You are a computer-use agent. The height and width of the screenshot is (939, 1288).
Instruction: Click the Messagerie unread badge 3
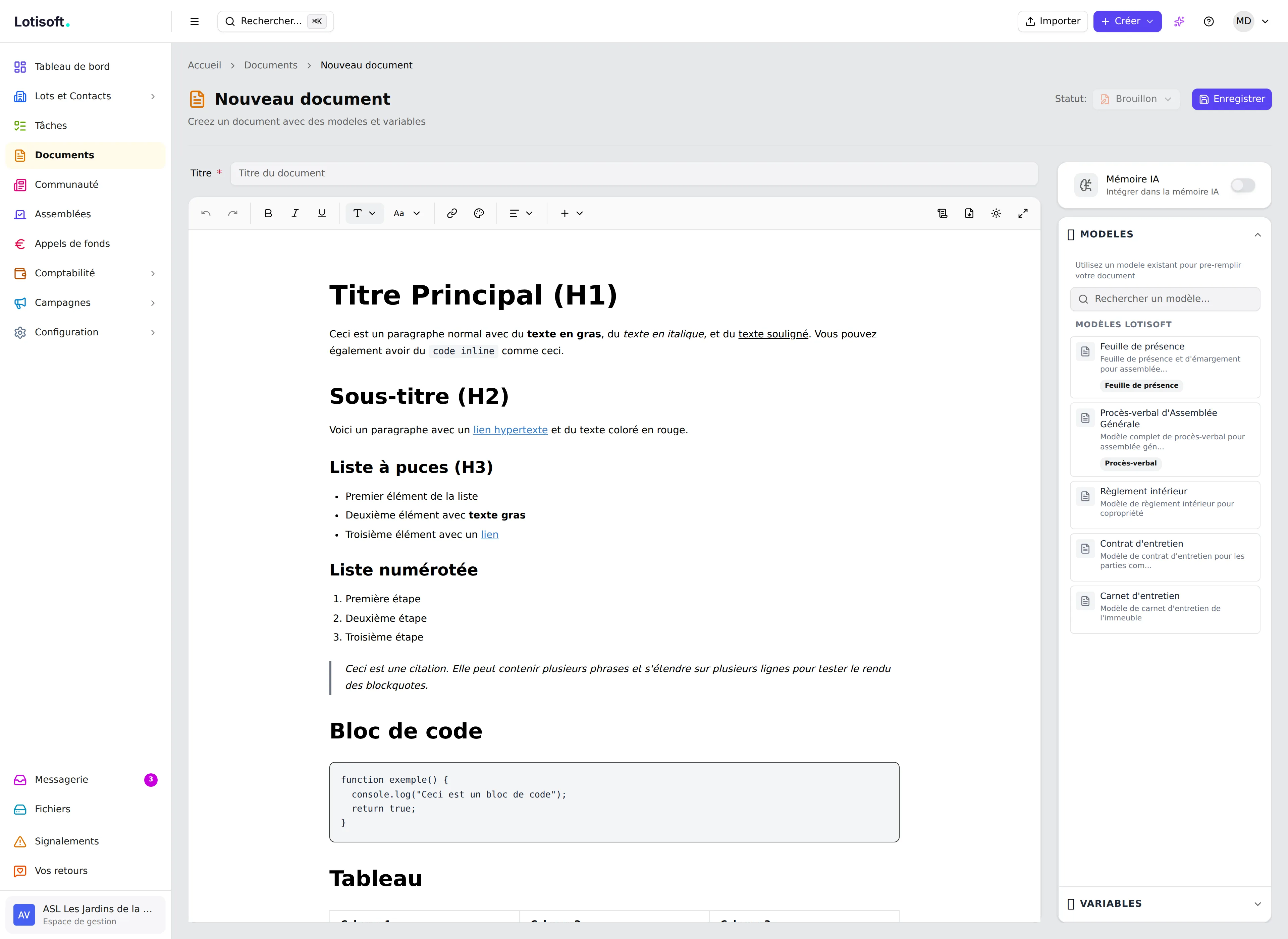(x=151, y=779)
